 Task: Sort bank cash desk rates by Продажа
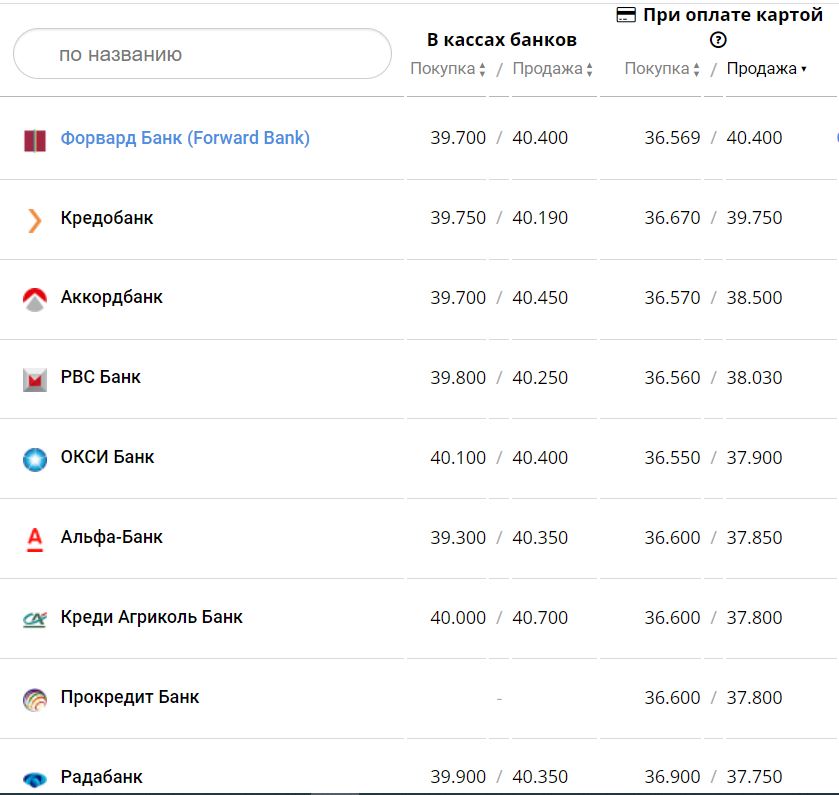click(x=552, y=69)
